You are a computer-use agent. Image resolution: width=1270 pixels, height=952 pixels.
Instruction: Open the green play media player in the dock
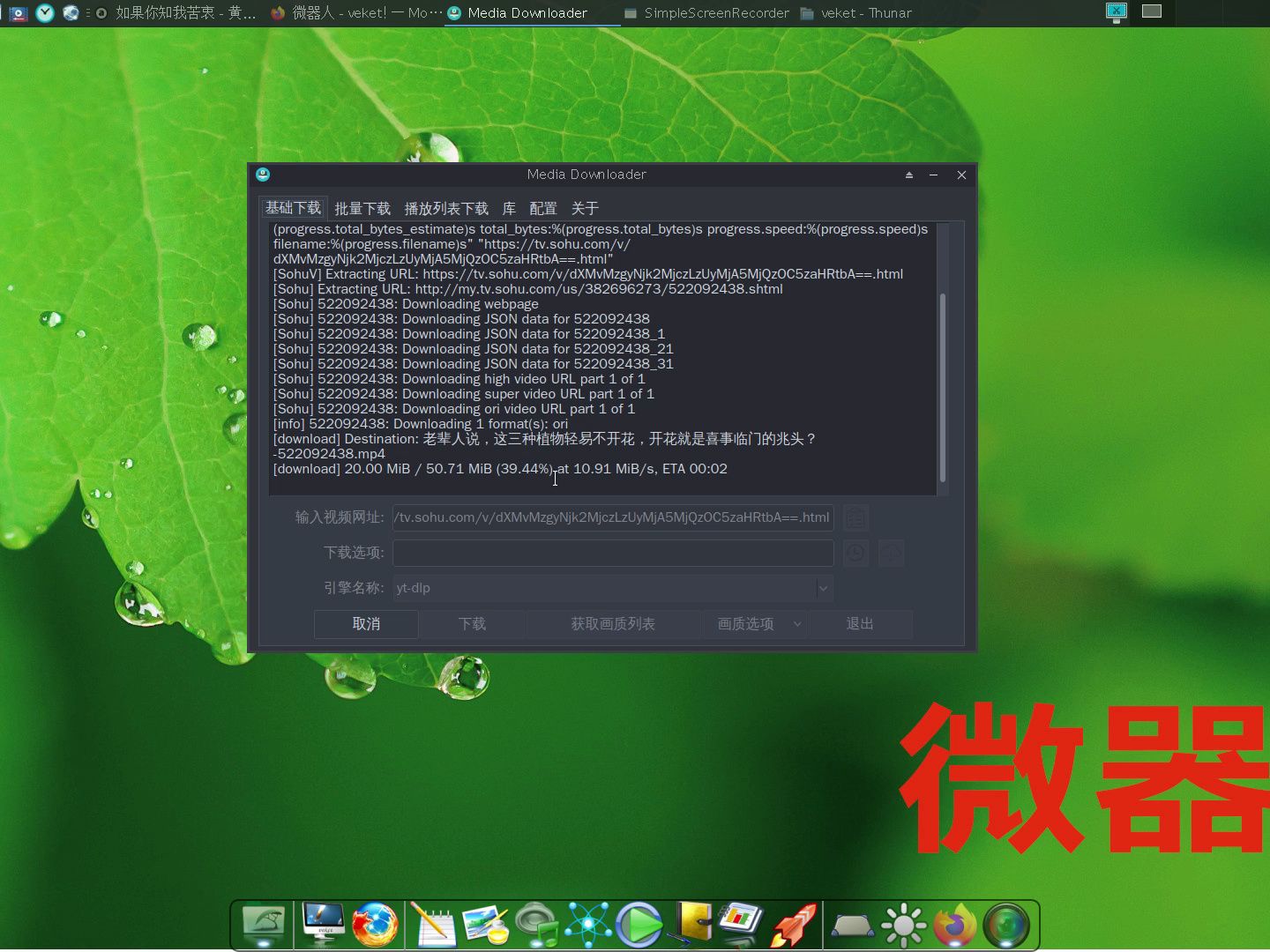pyautogui.click(x=639, y=925)
